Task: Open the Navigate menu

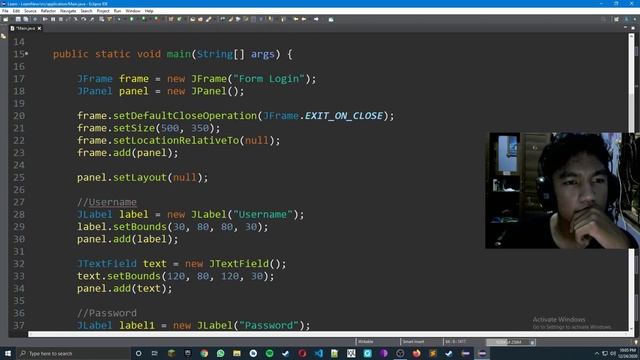Action: coord(68,11)
